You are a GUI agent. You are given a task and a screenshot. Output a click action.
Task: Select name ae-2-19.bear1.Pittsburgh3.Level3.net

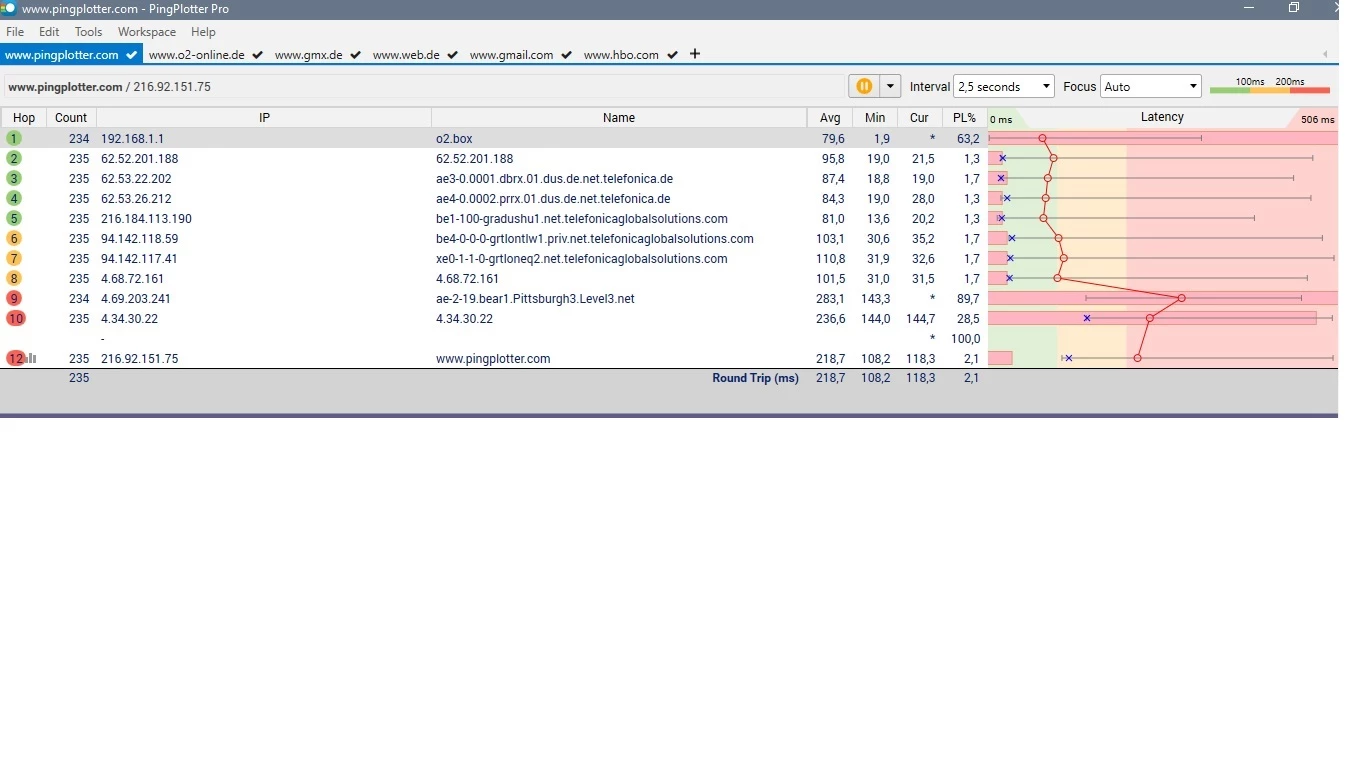(535, 299)
